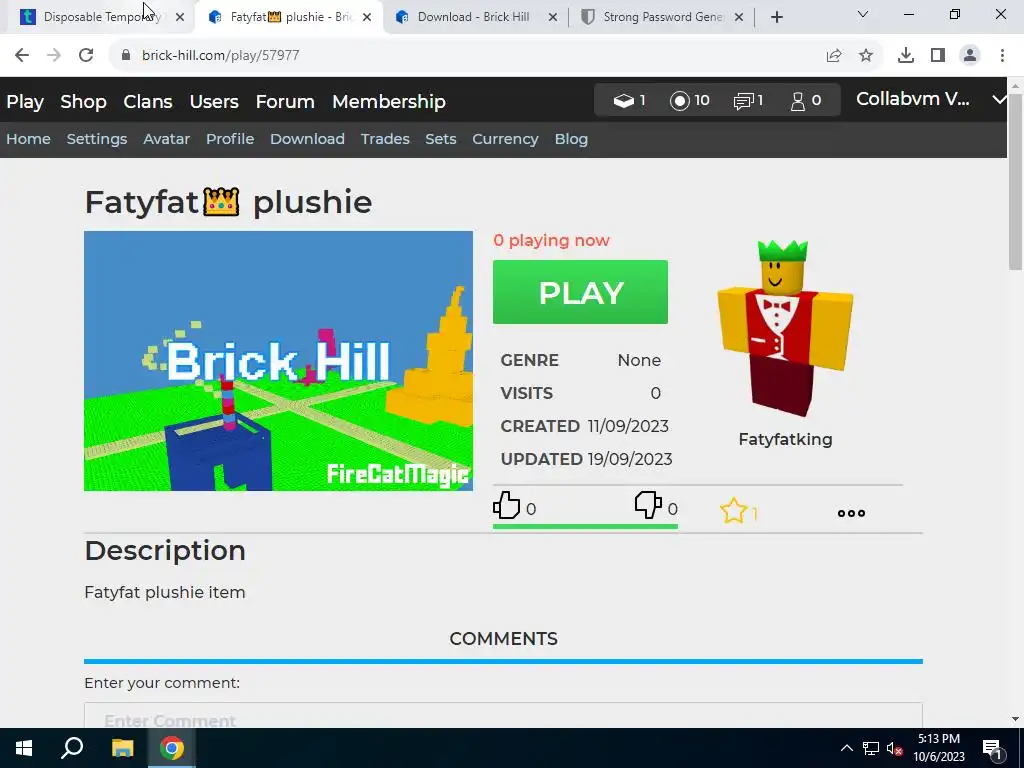Click the green PLAY button

(x=580, y=292)
